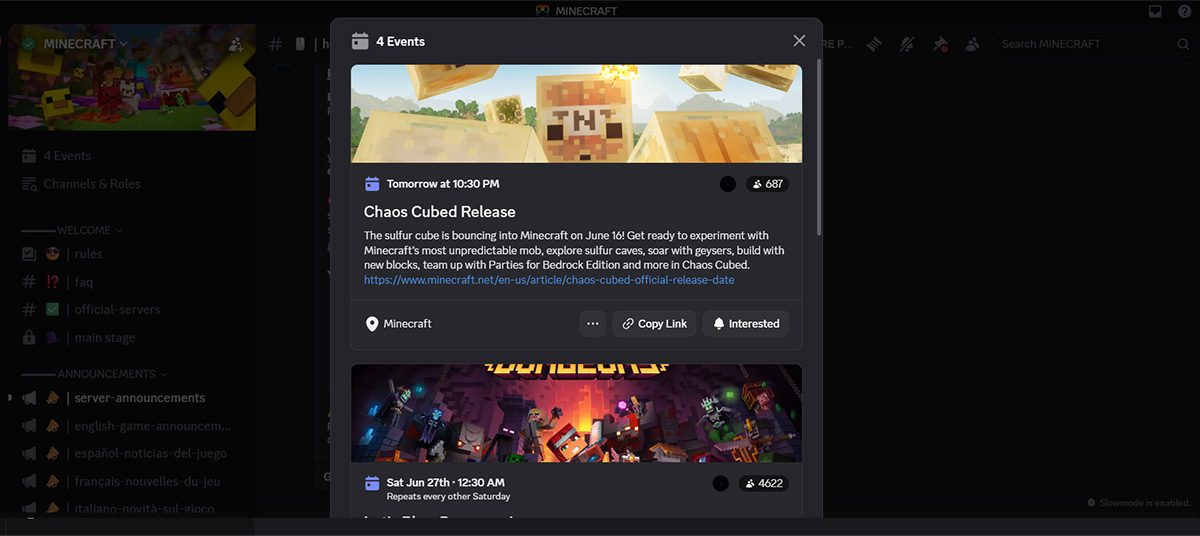1200x536 pixels.
Task: Click creator avatar beside 4622 badge
Action: (721, 484)
